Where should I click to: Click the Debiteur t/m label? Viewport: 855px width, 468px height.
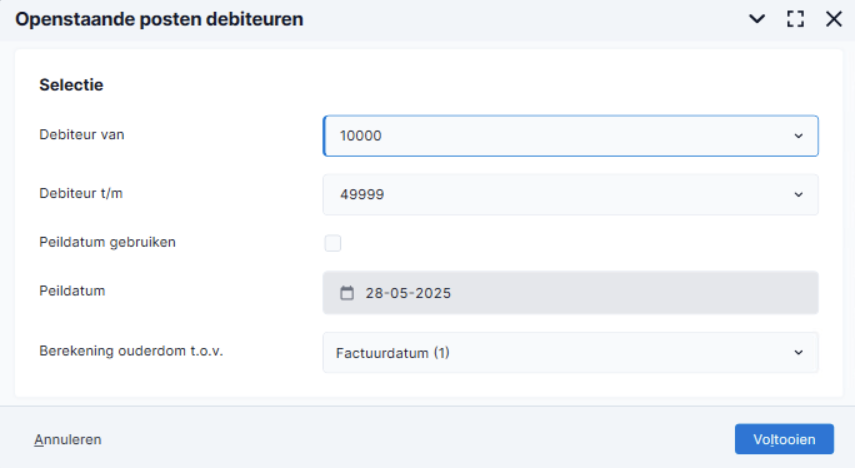(x=81, y=194)
